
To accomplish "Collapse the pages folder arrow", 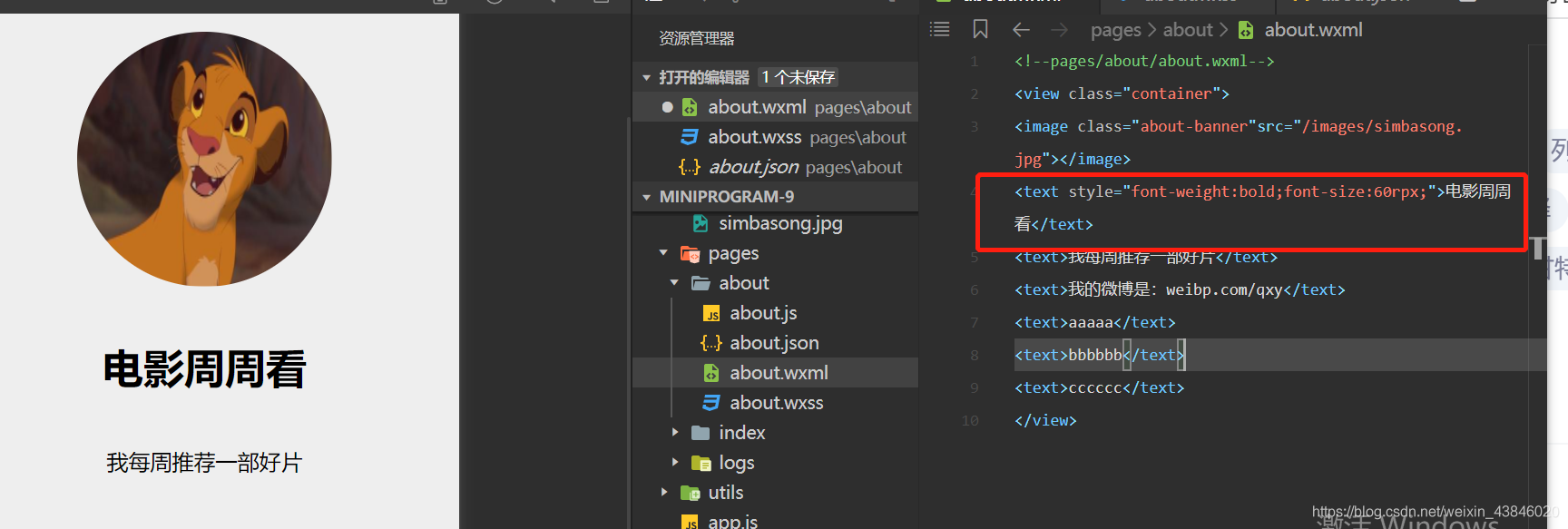I will 663,253.
